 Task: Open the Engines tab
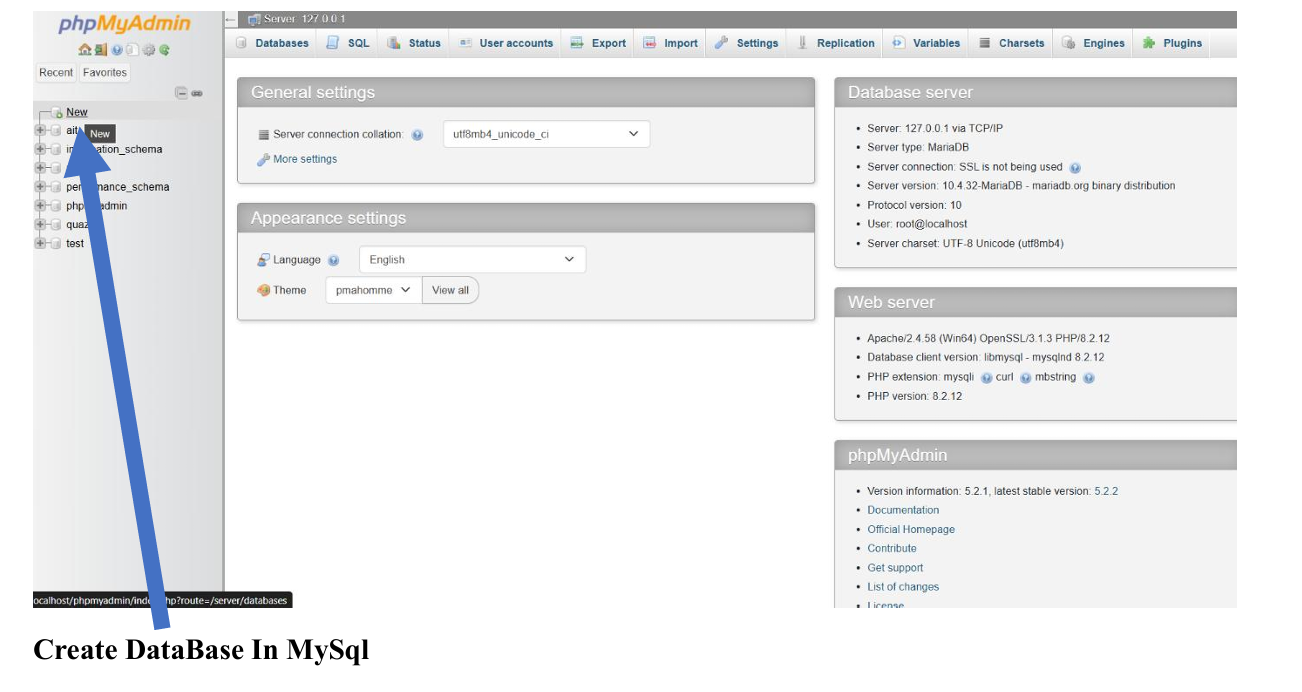(x=1093, y=43)
